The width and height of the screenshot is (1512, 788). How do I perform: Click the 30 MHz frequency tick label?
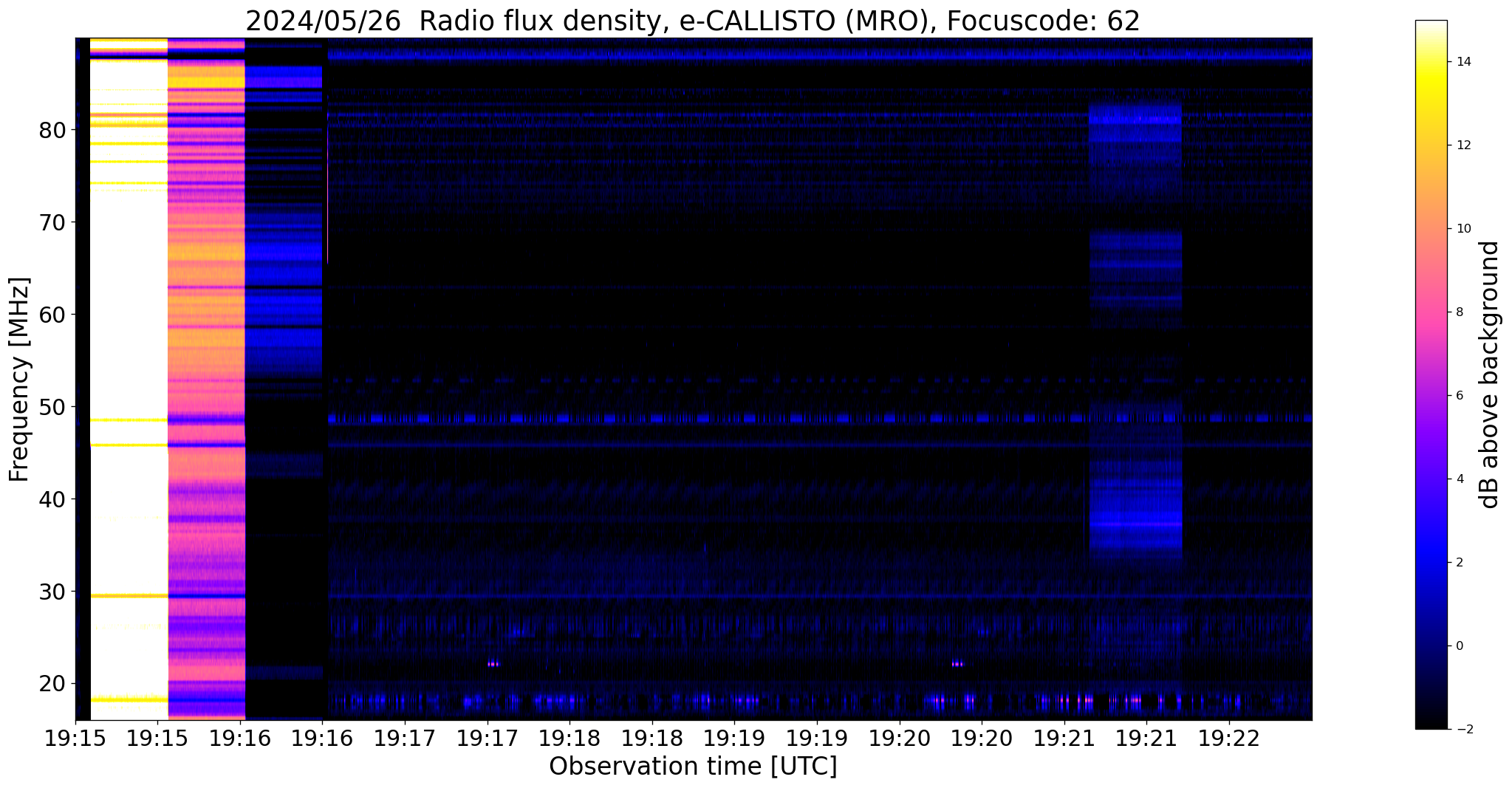[x=52, y=592]
